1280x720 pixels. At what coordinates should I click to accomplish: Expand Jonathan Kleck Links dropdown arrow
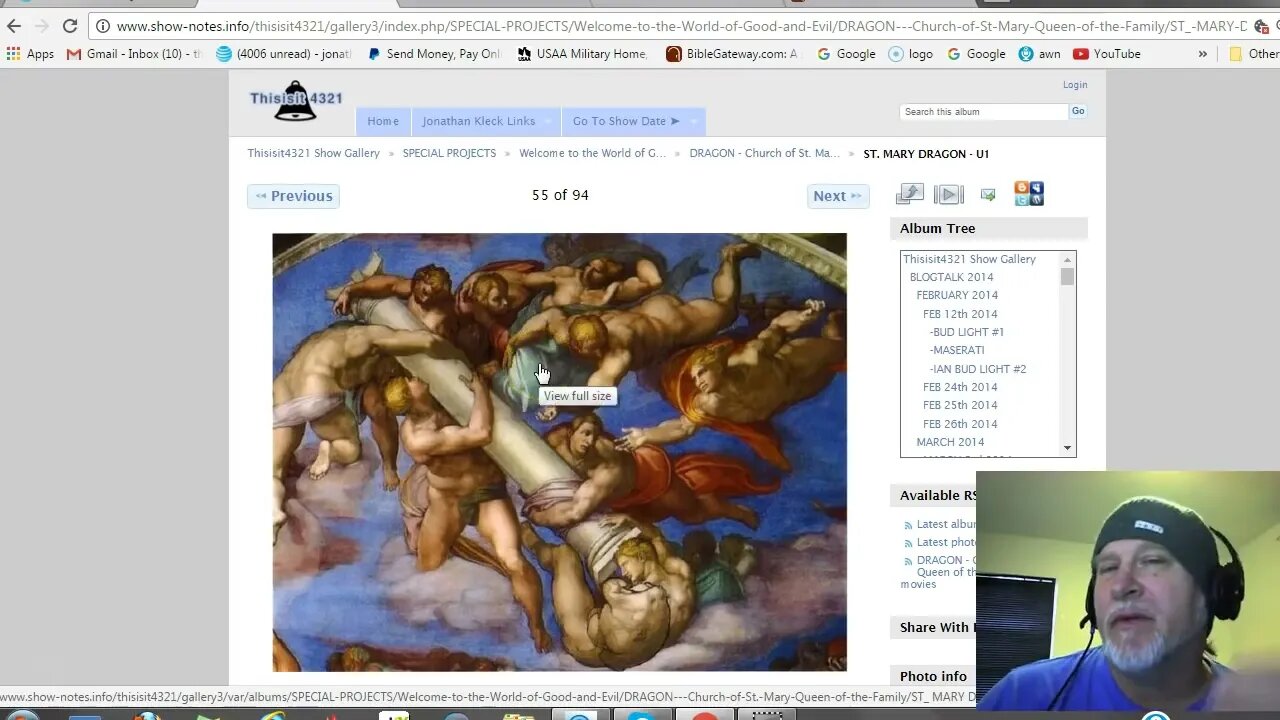click(x=548, y=122)
